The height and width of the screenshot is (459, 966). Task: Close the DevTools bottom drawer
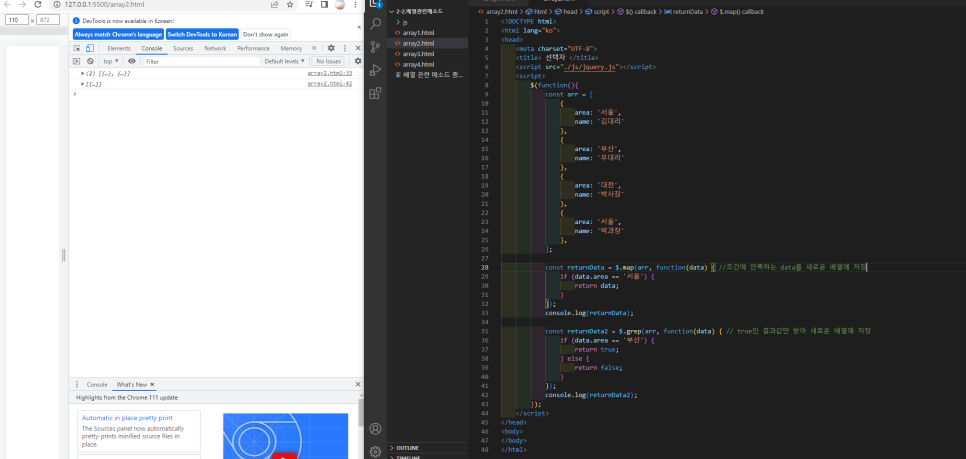coord(358,384)
